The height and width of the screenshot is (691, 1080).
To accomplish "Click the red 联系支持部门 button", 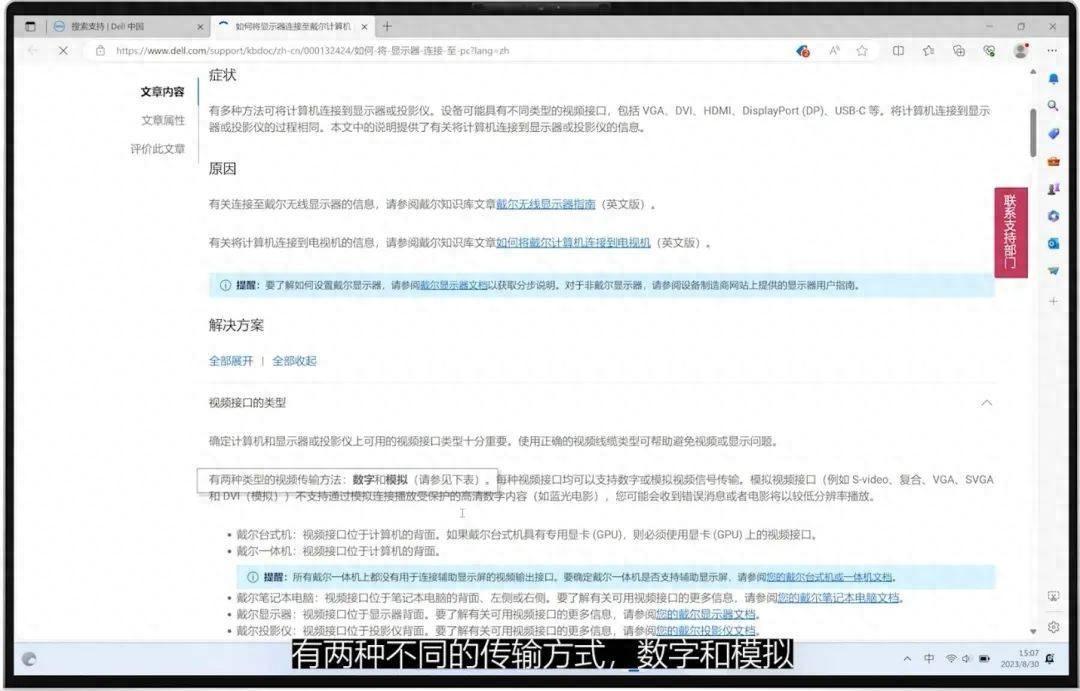I will click(x=1010, y=232).
